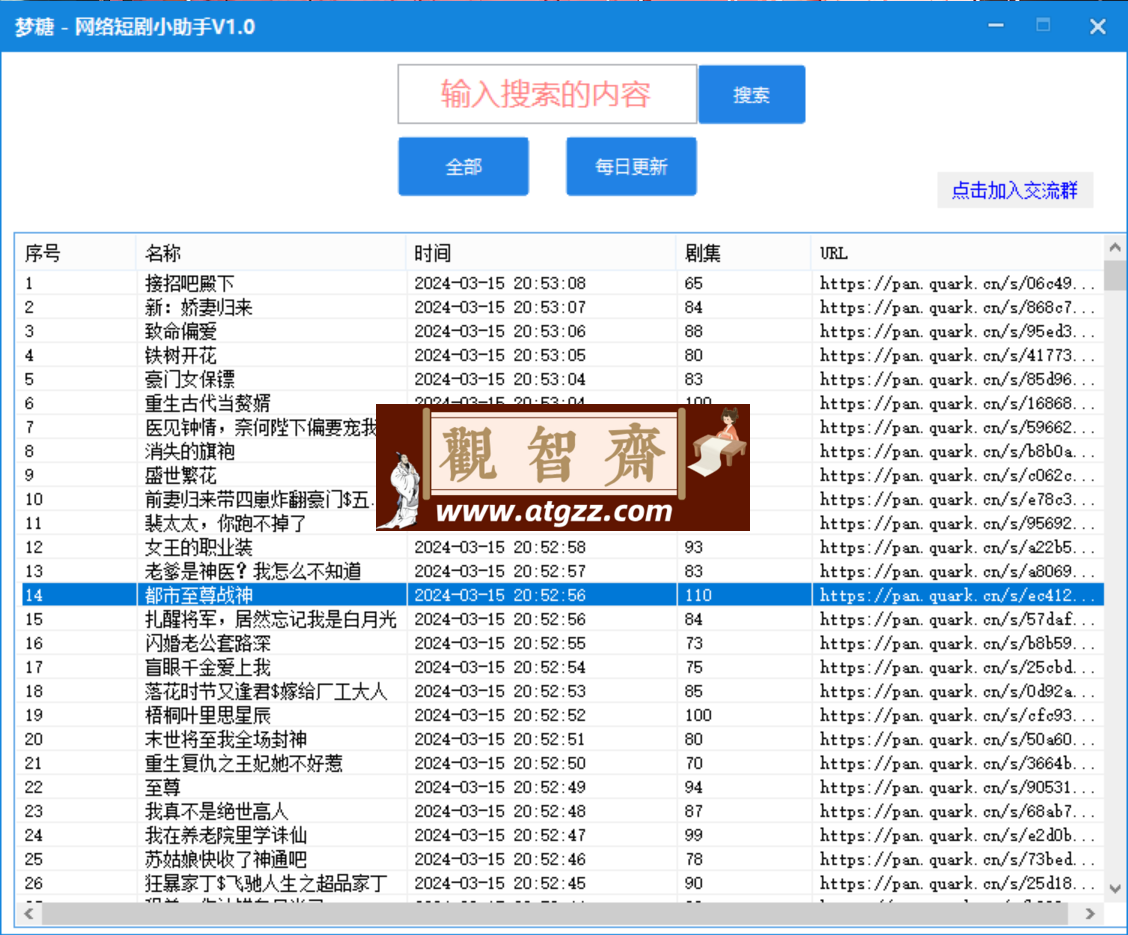Click URL cell of 铁树开花 row
Viewport: 1128px width, 935px height.
pyautogui.click(x=958, y=355)
